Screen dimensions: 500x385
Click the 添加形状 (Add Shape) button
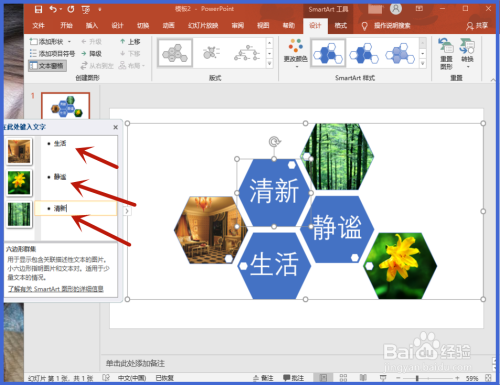[47, 42]
